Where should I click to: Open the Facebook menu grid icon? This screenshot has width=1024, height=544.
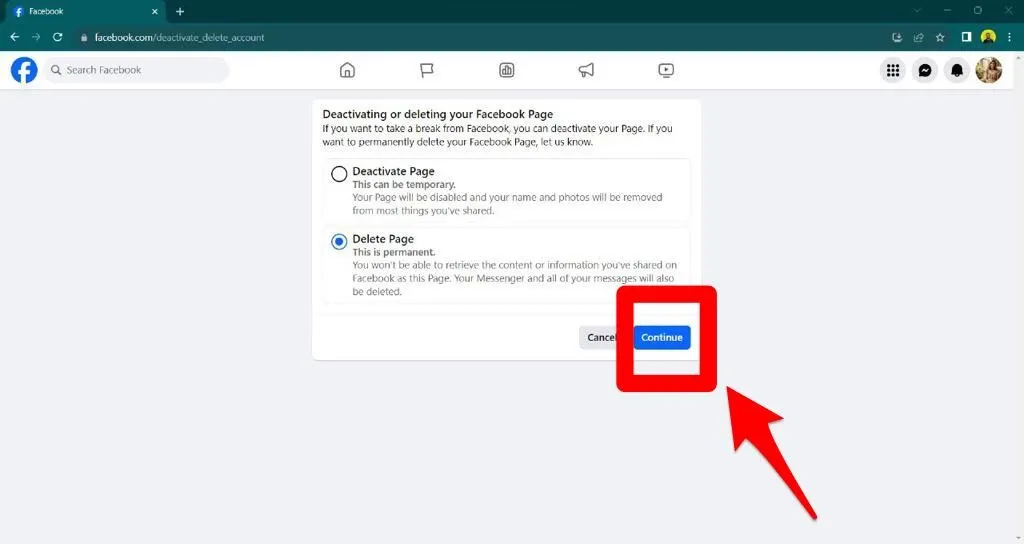[x=893, y=70]
